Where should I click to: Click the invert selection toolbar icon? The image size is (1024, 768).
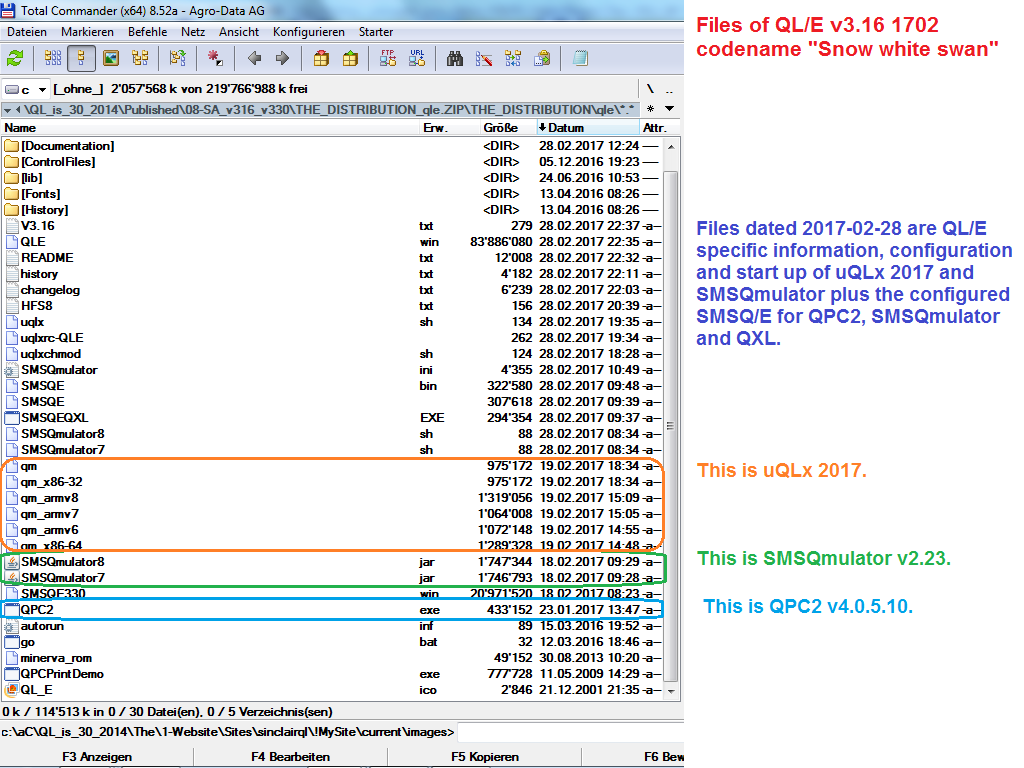pyautogui.click(x=177, y=58)
